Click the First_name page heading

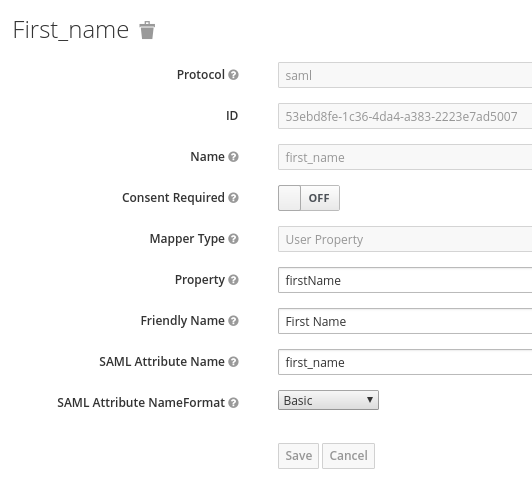click(71, 30)
